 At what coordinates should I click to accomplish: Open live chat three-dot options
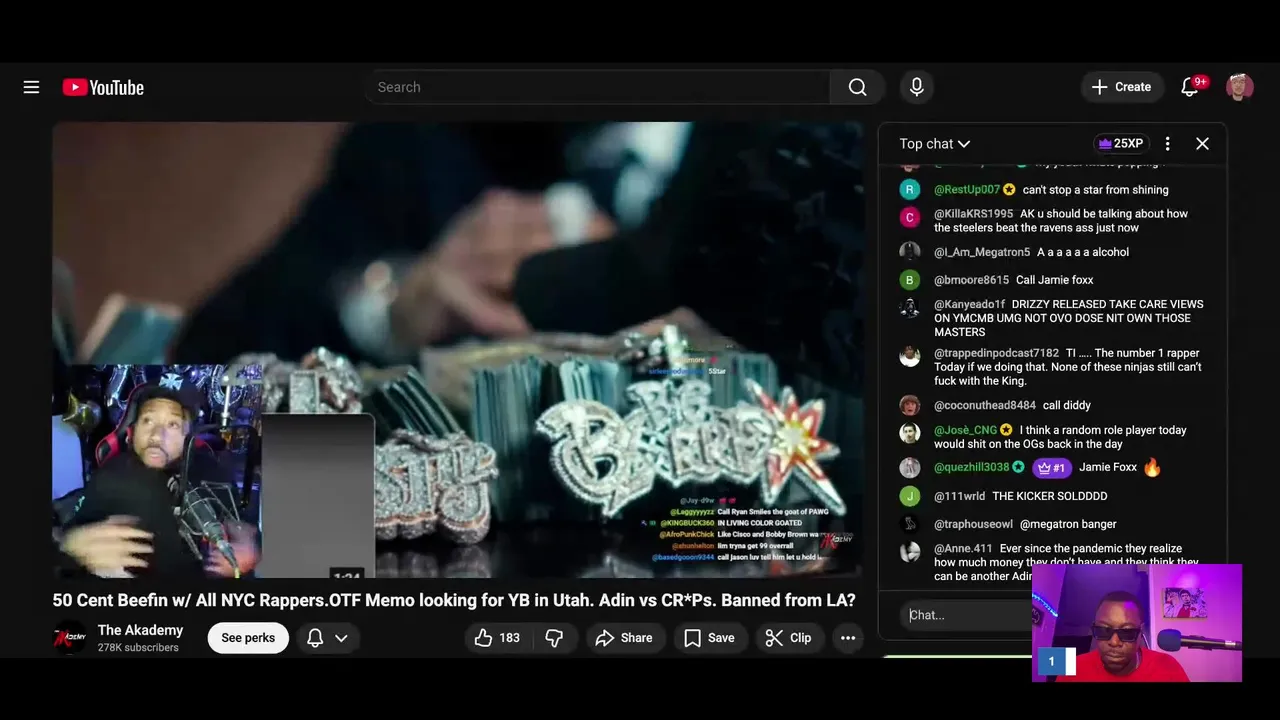click(1167, 144)
